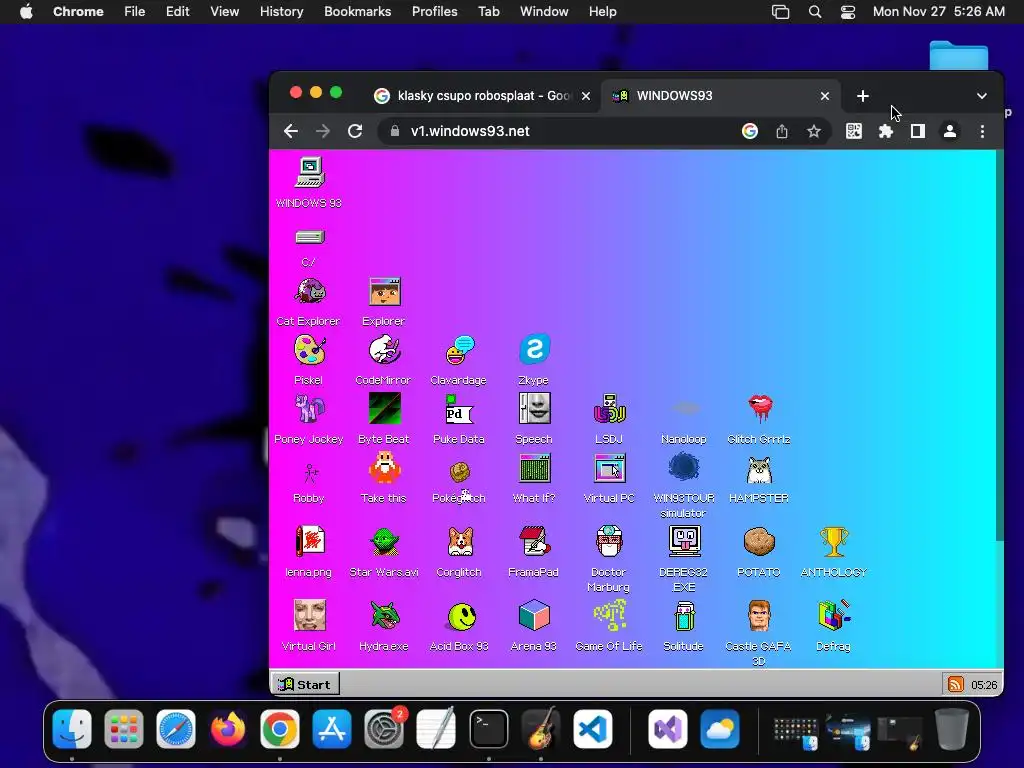Open Poney Jockey icon
1024x768 pixels.
click(310, 409)
